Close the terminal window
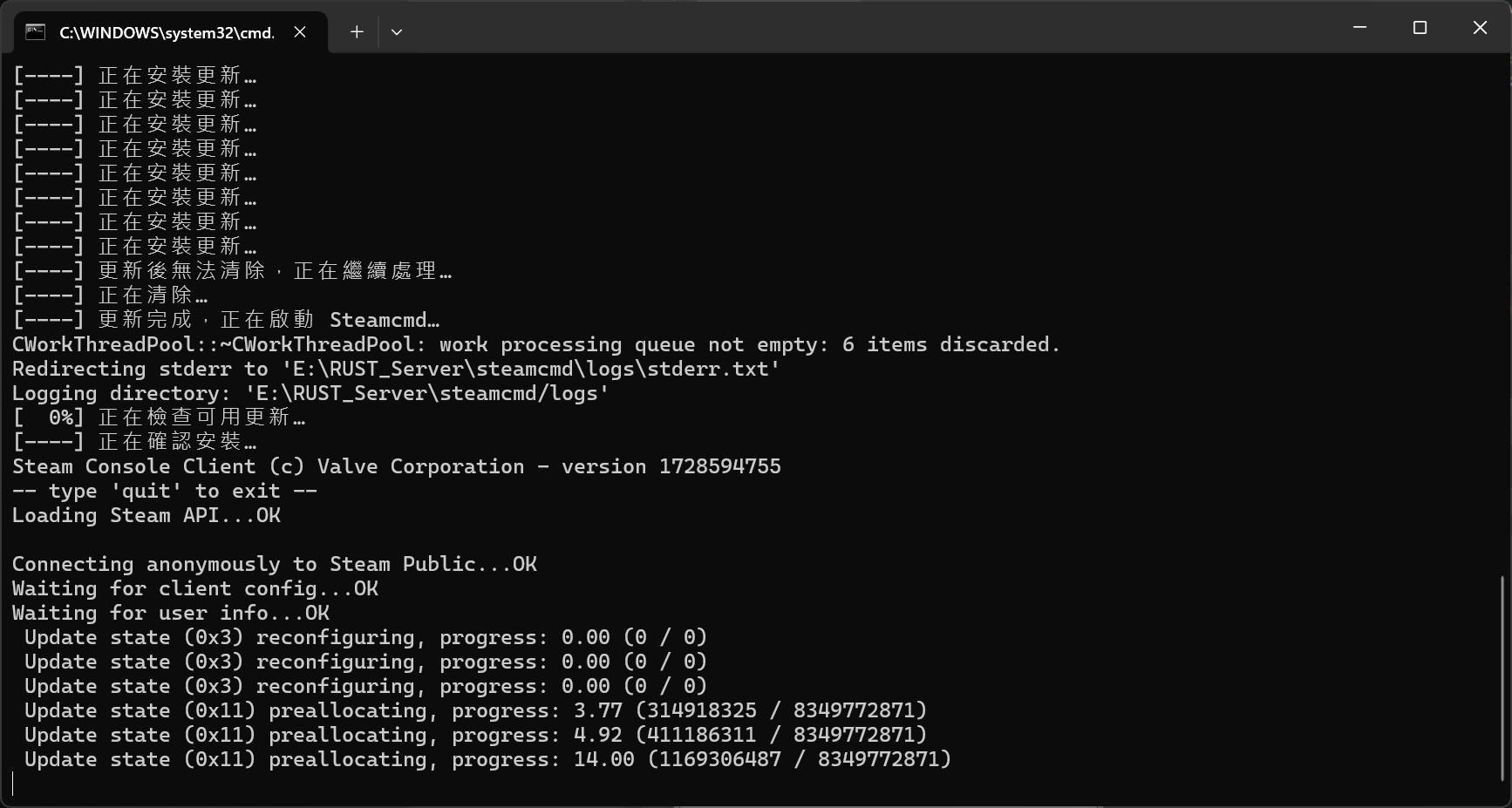The image size is (1512, 808). point(1480,27)
